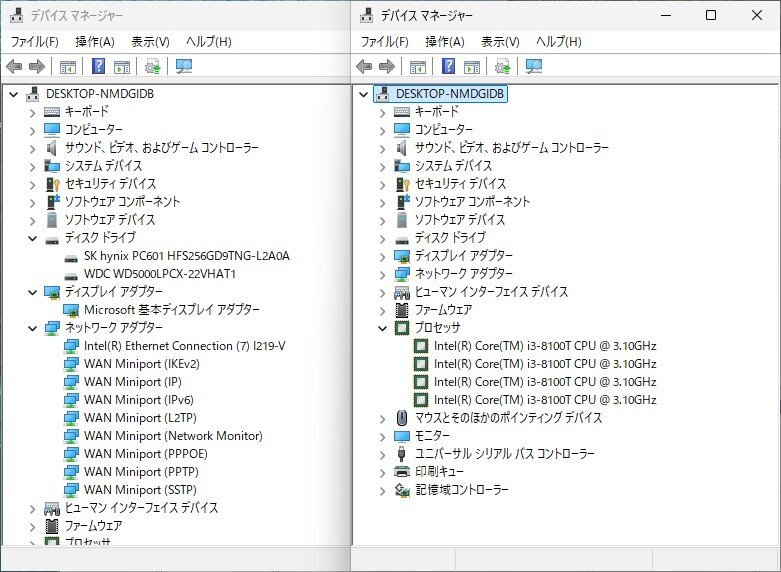
Task: Collapse ディスク ドライブ in left window
Action: (x=33, y=238)
